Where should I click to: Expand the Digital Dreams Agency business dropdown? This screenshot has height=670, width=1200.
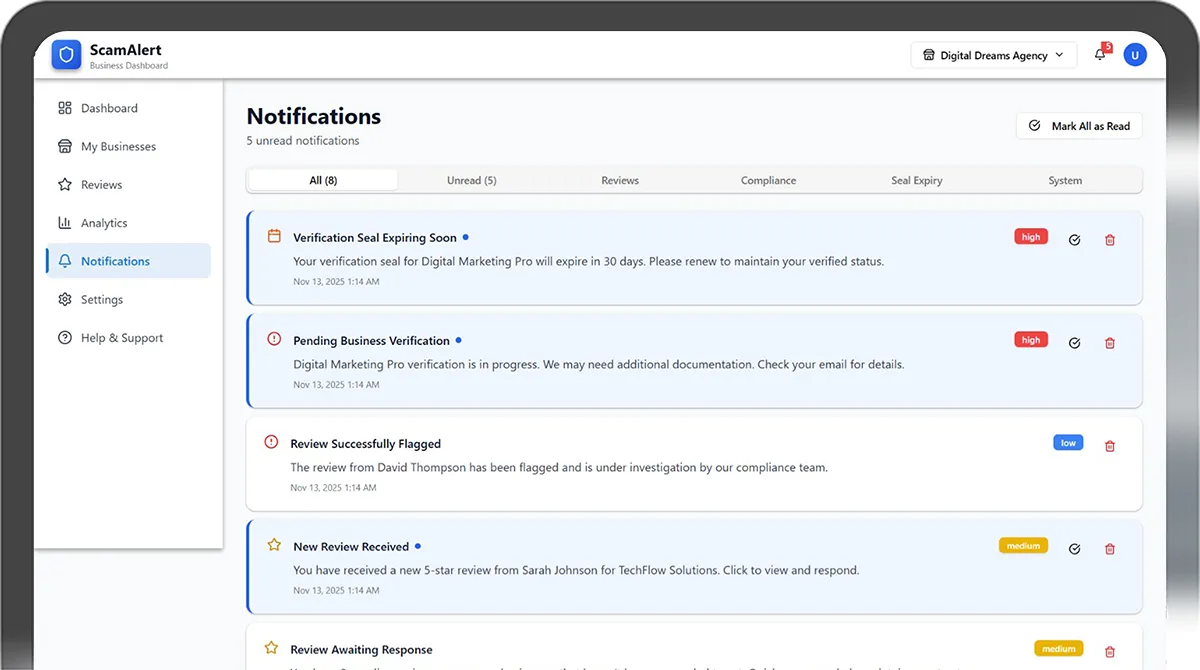click(993, 56)
